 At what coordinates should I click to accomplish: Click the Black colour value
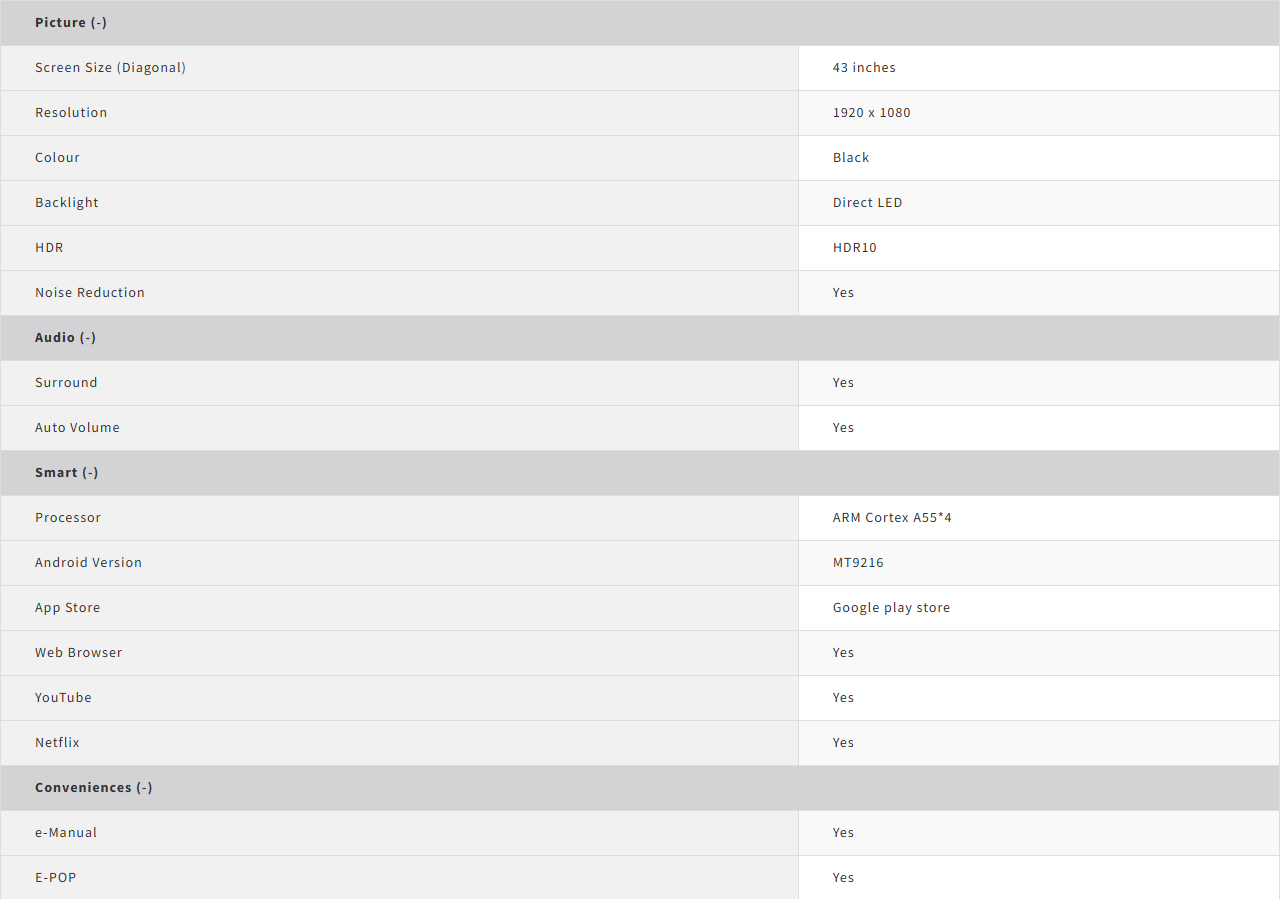[851, 157]
